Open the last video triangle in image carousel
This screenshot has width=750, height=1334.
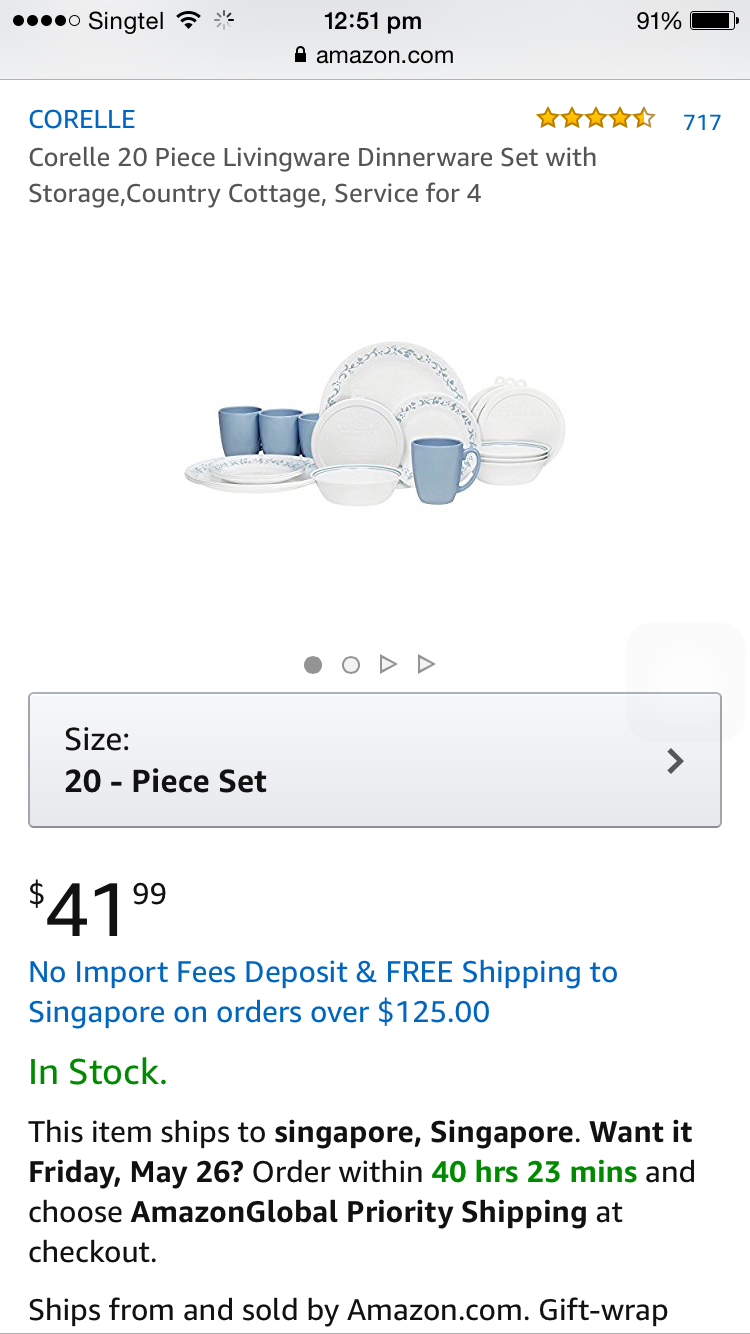click(426, 664)
